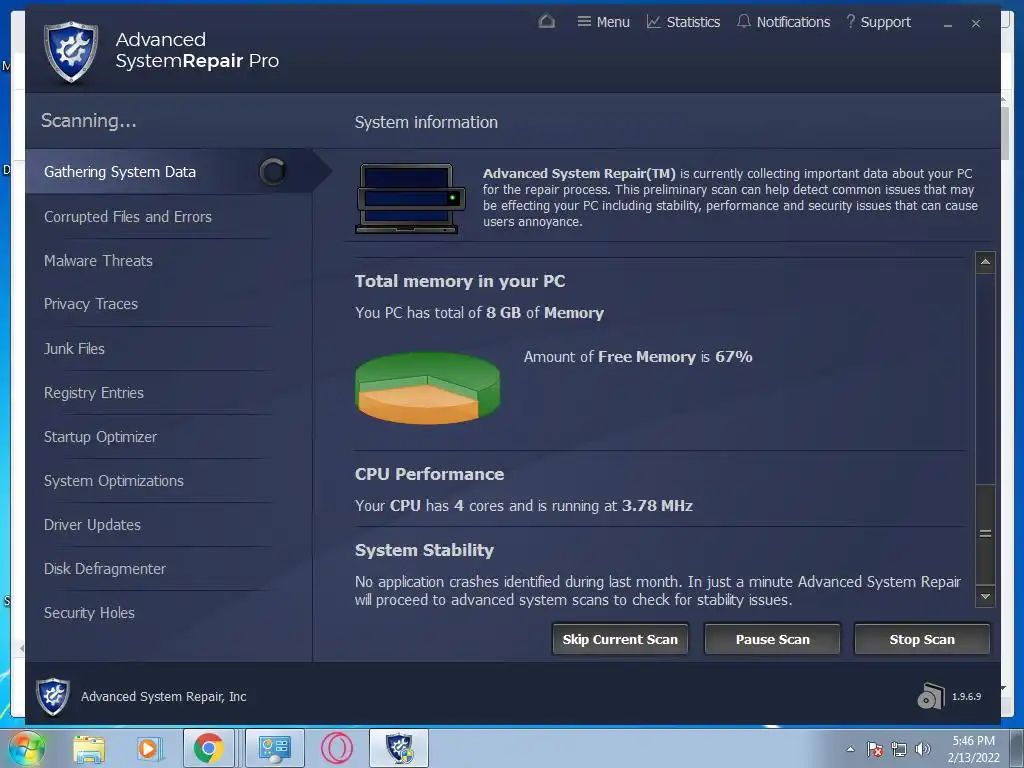Screen dimensions: 1024x768
Task: Click the Advanced SystemRepair Pro shield logo
Action: 71,52
